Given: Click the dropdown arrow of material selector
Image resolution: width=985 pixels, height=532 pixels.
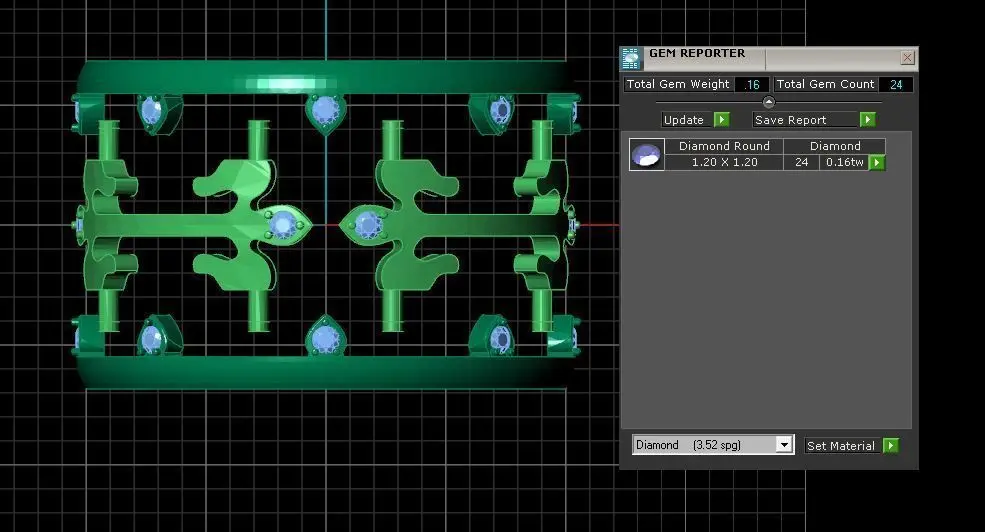Looking at the screenshot, I should click(784, 445).
